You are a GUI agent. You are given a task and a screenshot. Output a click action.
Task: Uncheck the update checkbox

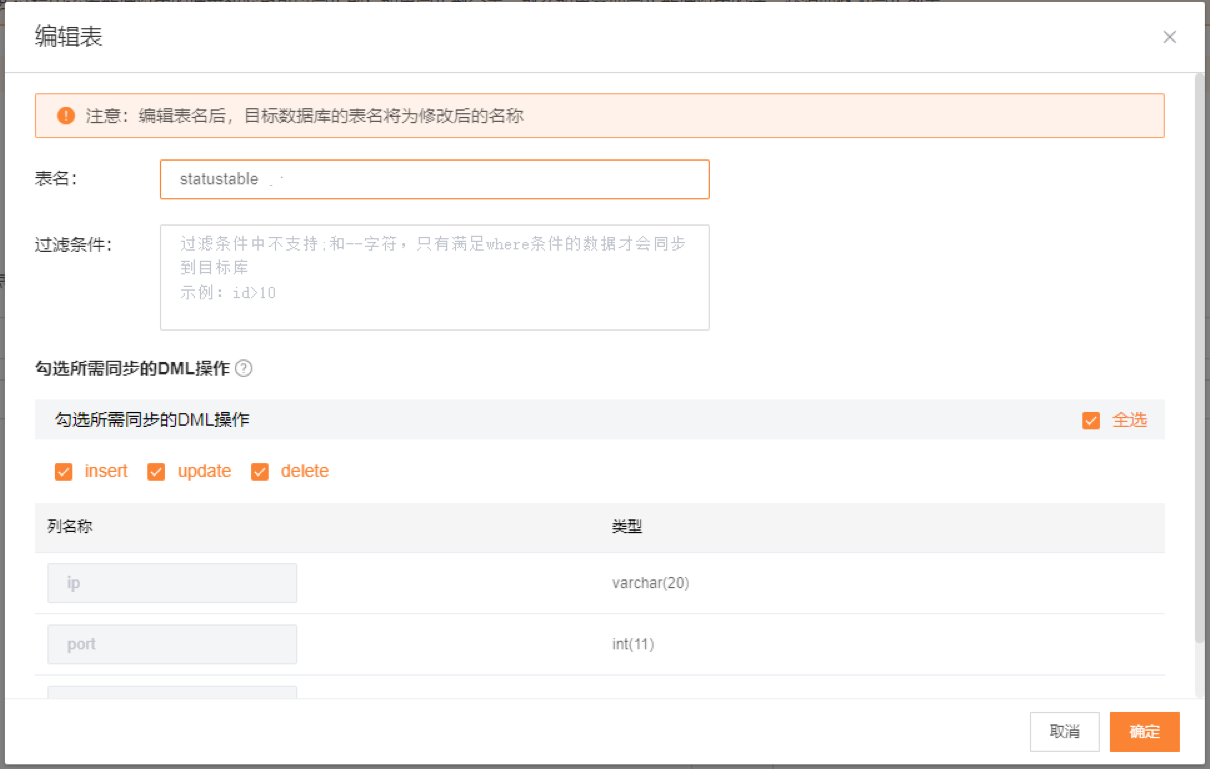pos(156,472)
